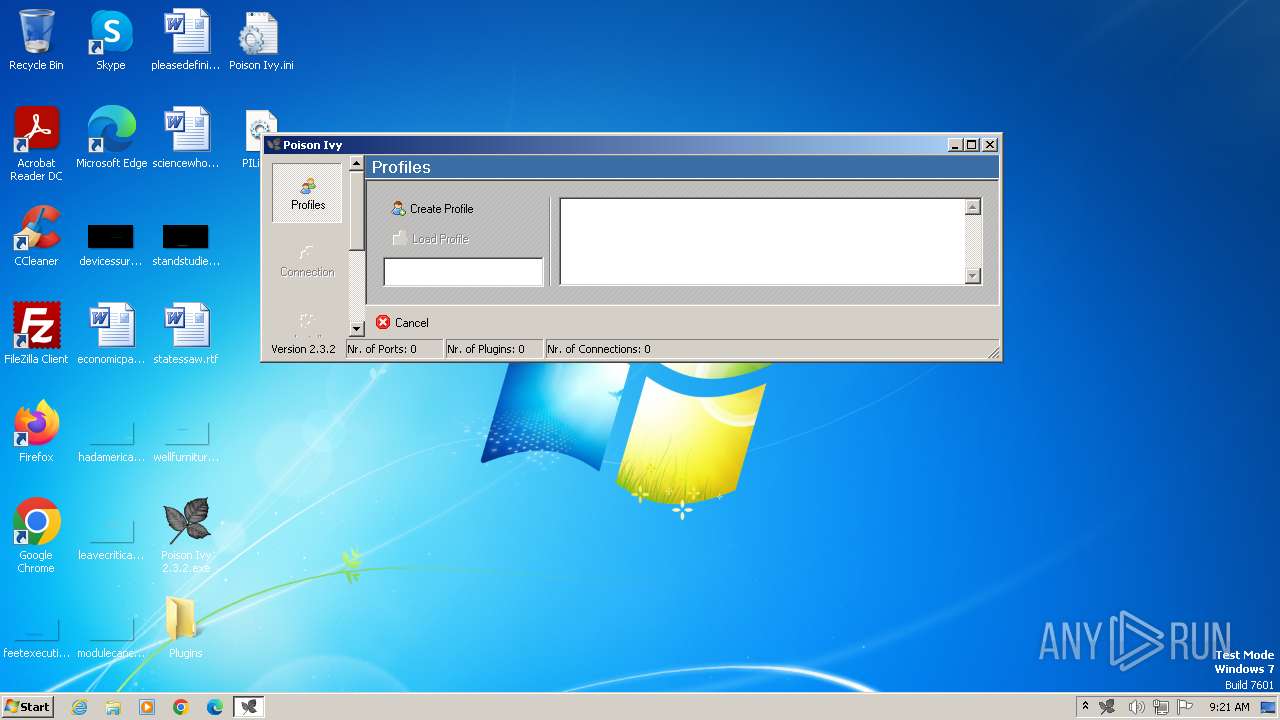Viewport: 1280px width, 720px height.
Task: Open the Start menu
Action: 27,706
